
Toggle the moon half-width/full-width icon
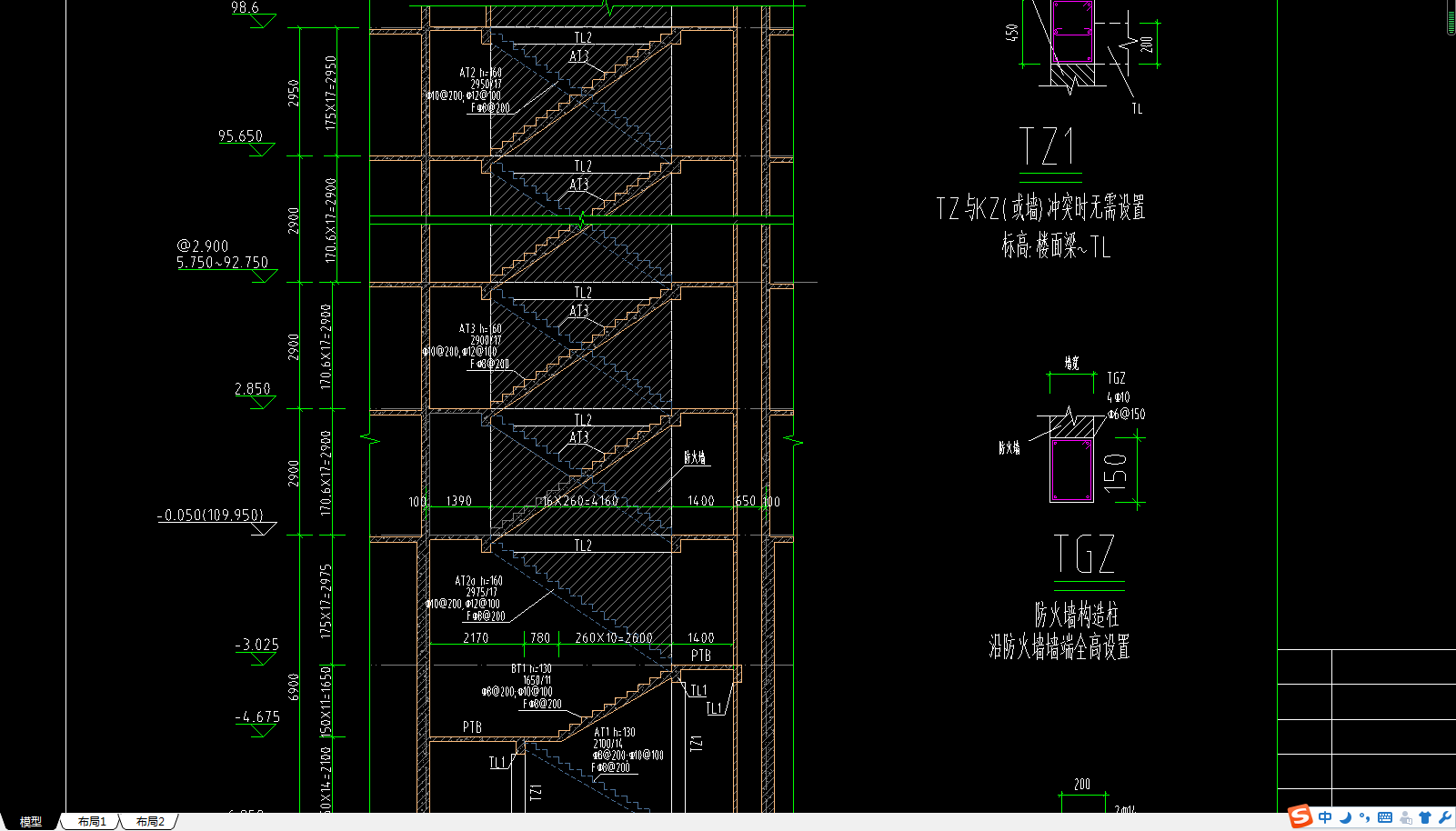(1345, 817)
